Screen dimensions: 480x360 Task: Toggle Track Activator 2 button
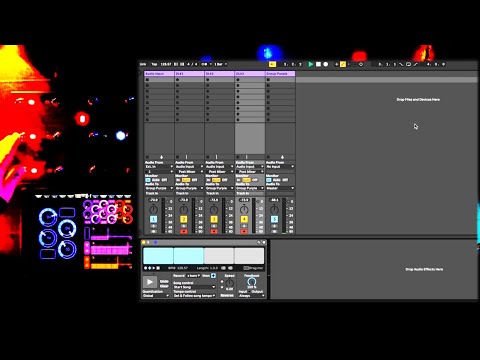tap(184, 219)
